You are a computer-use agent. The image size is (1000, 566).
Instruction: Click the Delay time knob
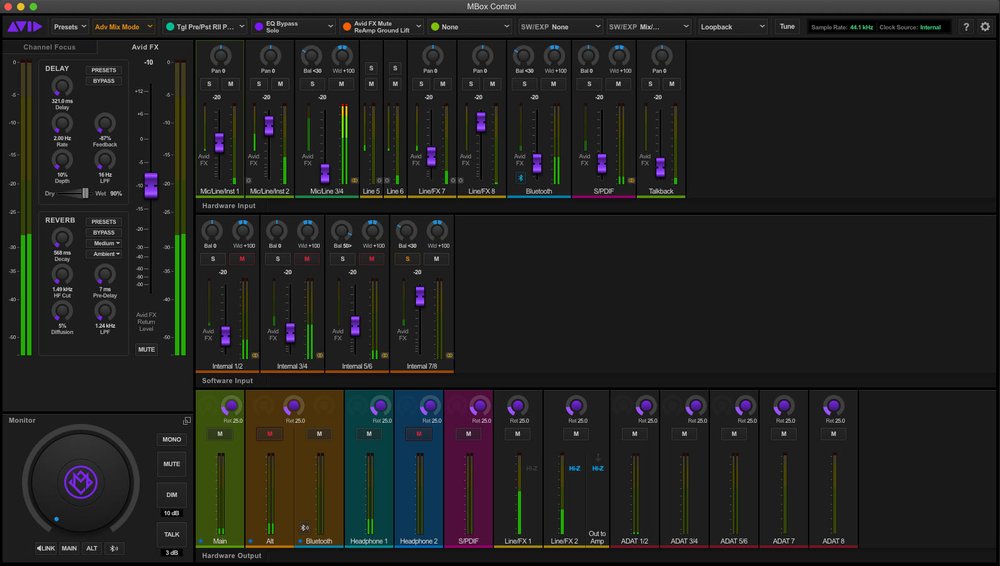coord(62,86)
